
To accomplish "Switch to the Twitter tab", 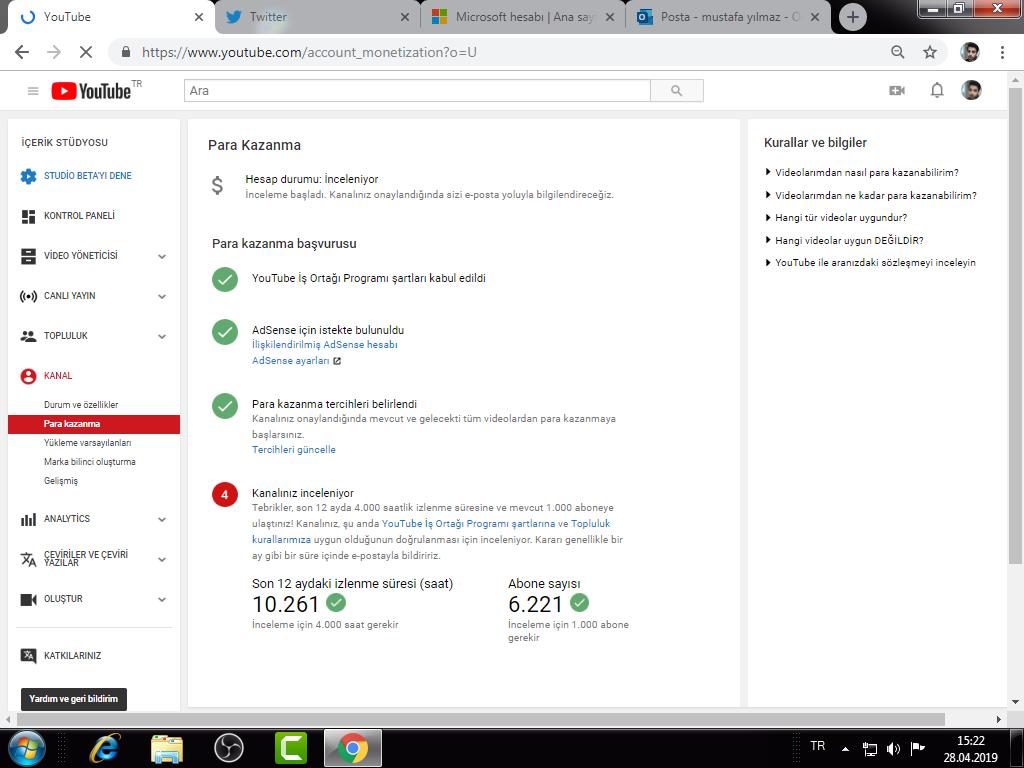I will (x=317, y=17).
